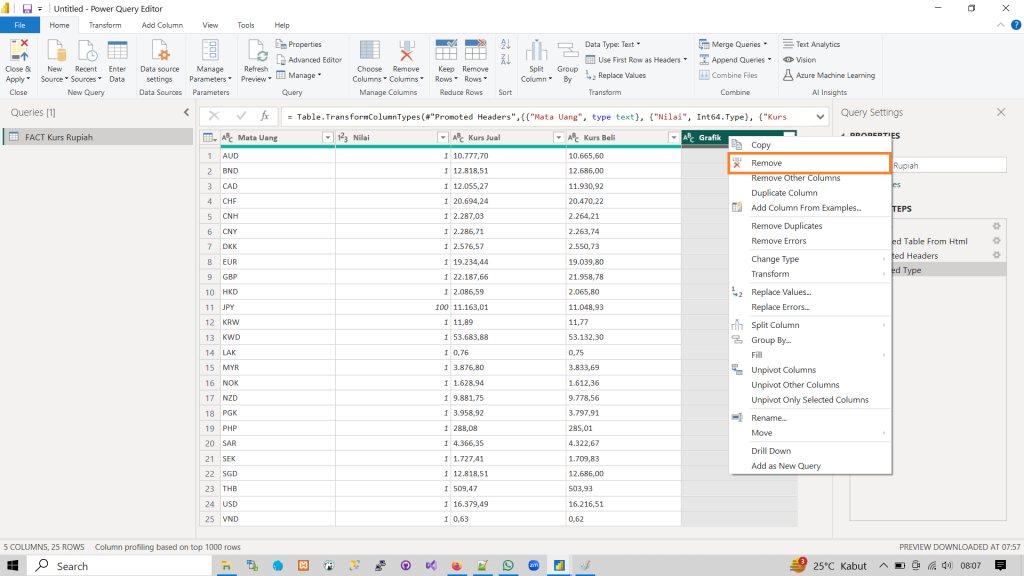The height and width of the screenshot is (576, 1024).
Task: Click the Group By icon
Action: 568,52
